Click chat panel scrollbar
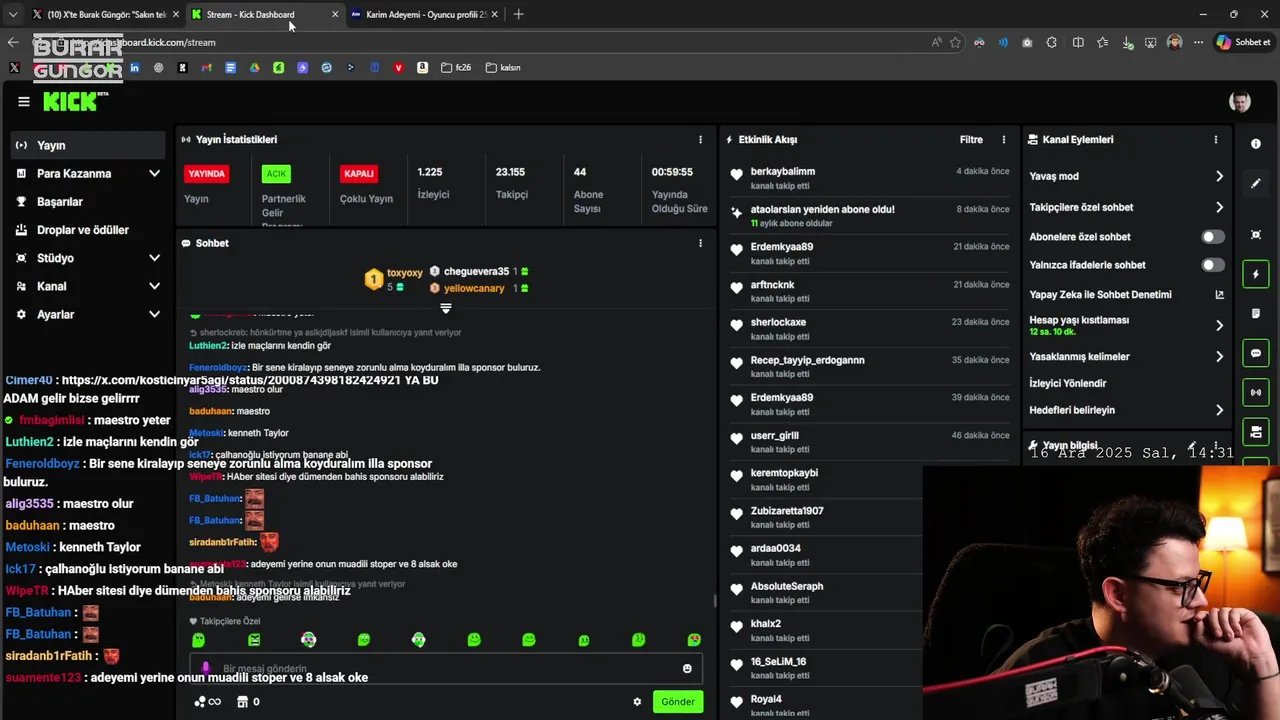The image size is (1280, 720). tap(714, 601)
